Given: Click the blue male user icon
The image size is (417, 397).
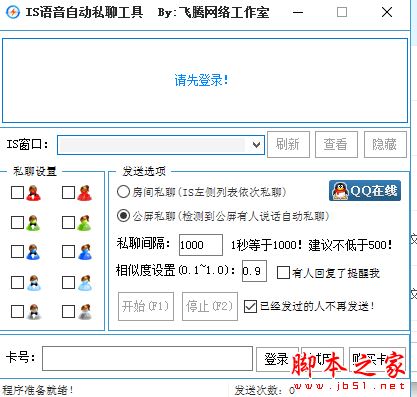Looking at the screenshot, I should [33, 252].
